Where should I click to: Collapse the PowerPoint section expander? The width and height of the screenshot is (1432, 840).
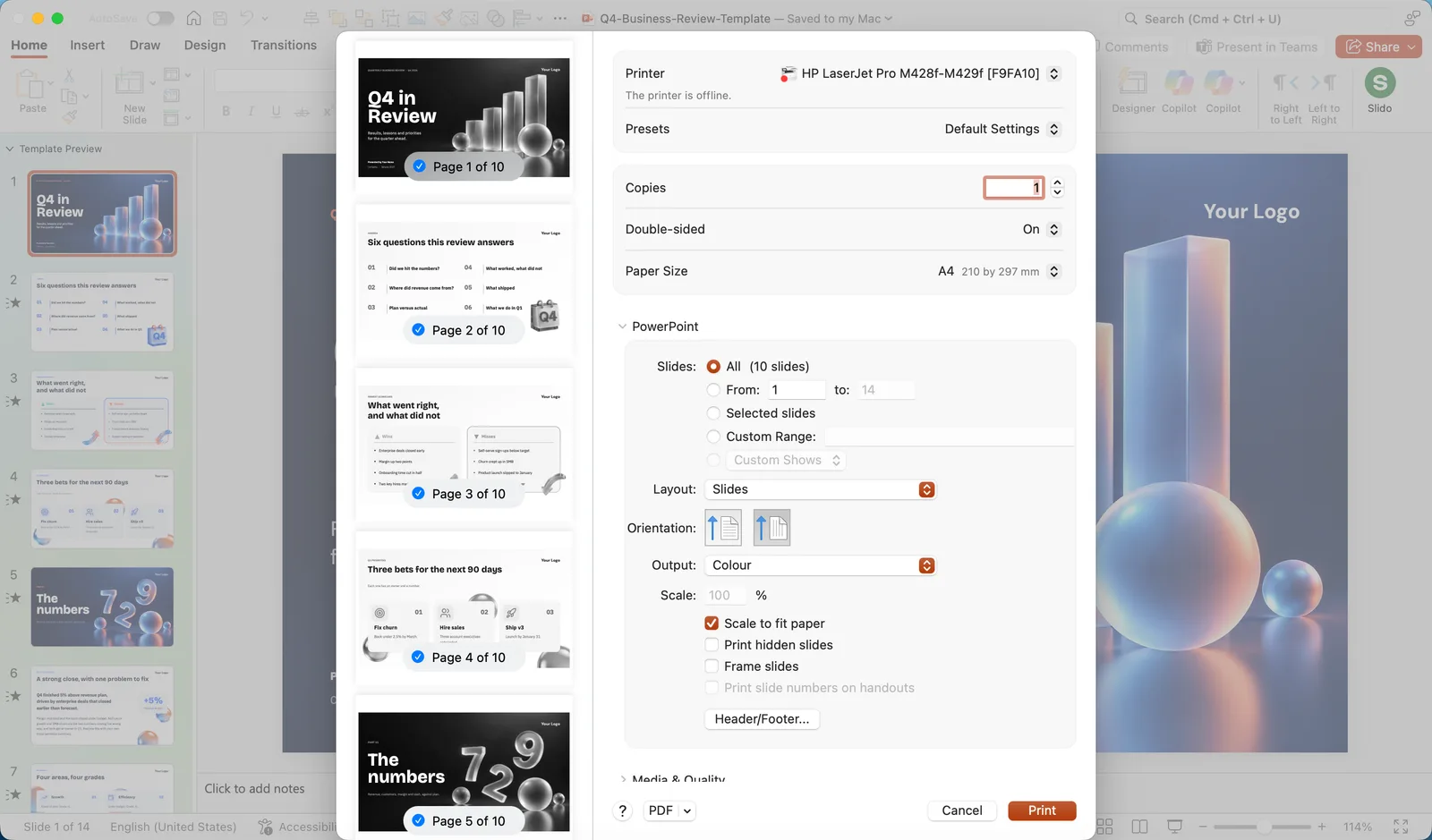coord(623,327)
